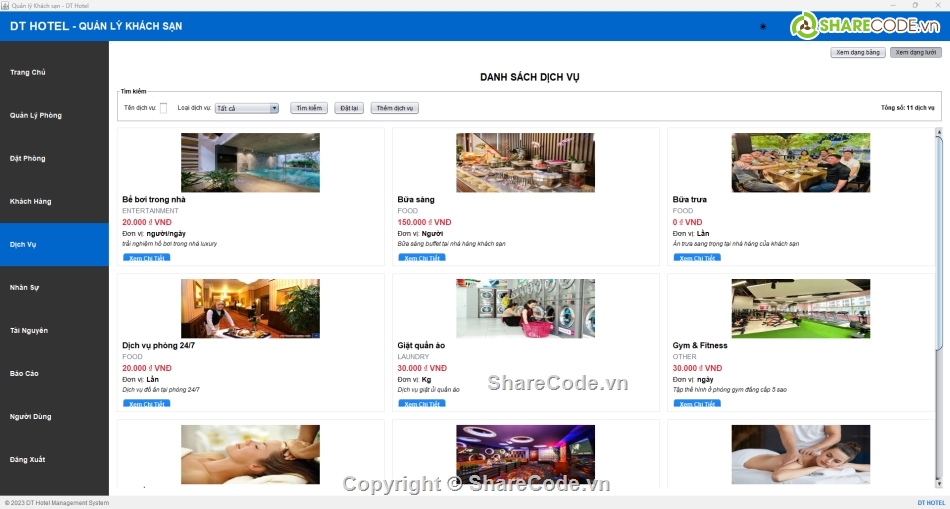Screen dimensions: 950x509
Task: Click the back massage image
Action: [800, 454]
